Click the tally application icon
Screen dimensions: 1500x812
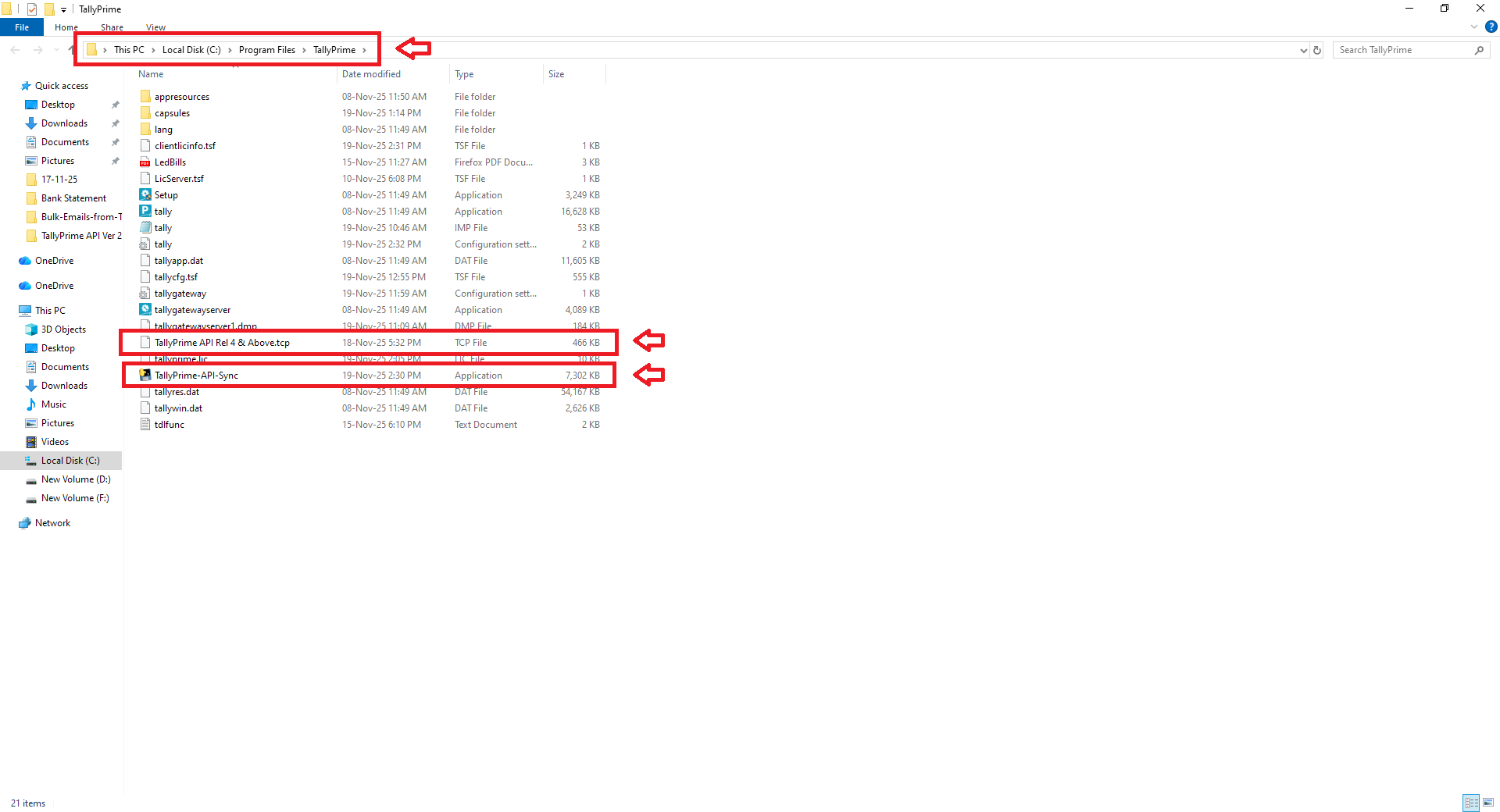click(145, 212)
